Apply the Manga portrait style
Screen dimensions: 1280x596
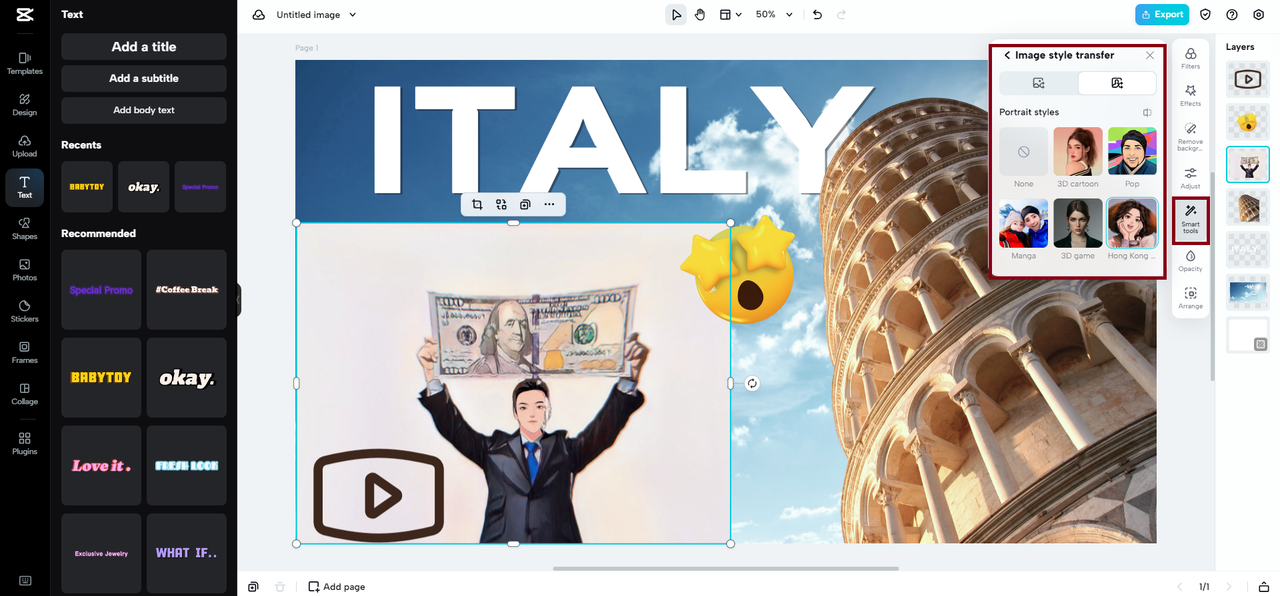coord(1024,223)
